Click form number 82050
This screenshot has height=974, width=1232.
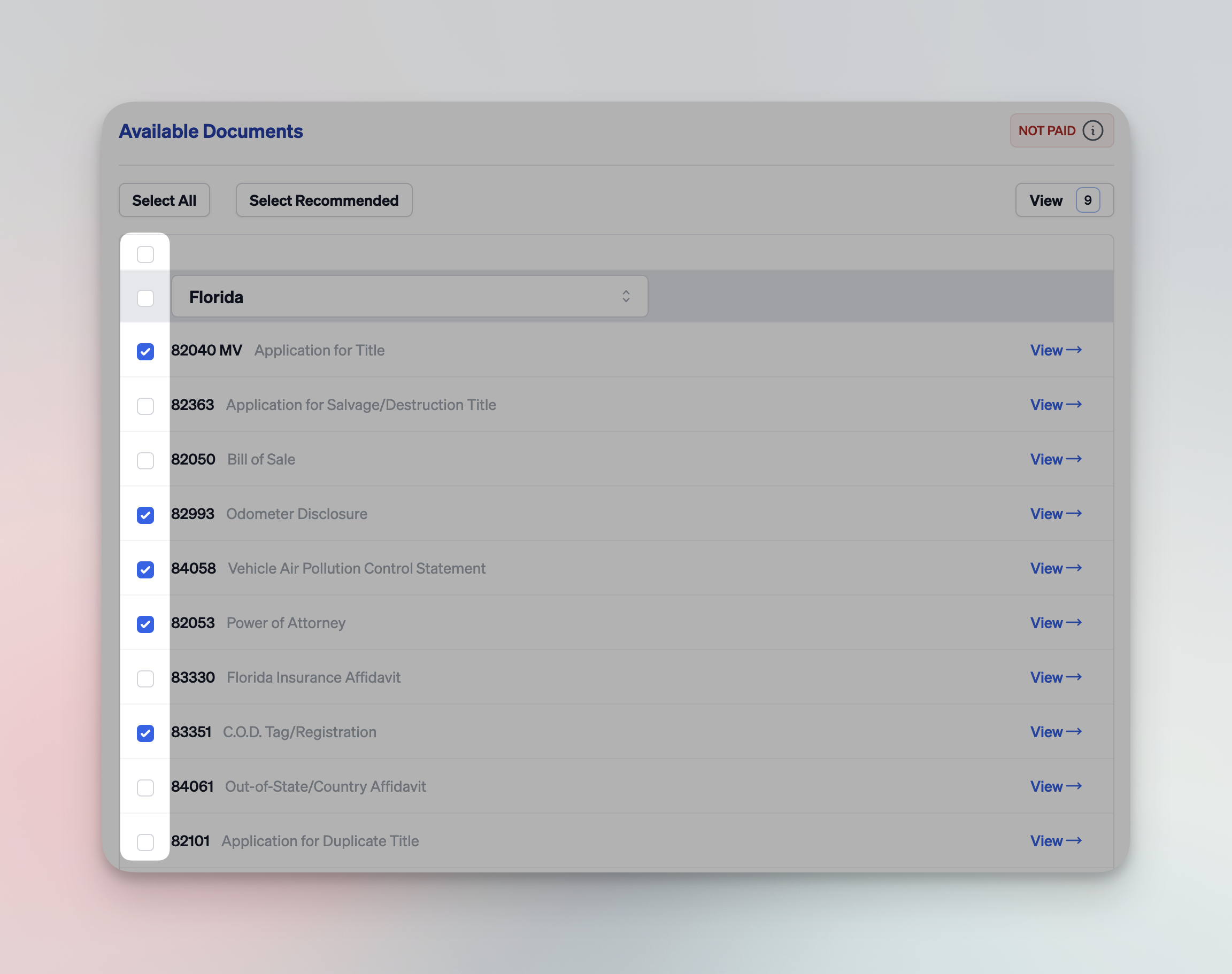point(193,459)
